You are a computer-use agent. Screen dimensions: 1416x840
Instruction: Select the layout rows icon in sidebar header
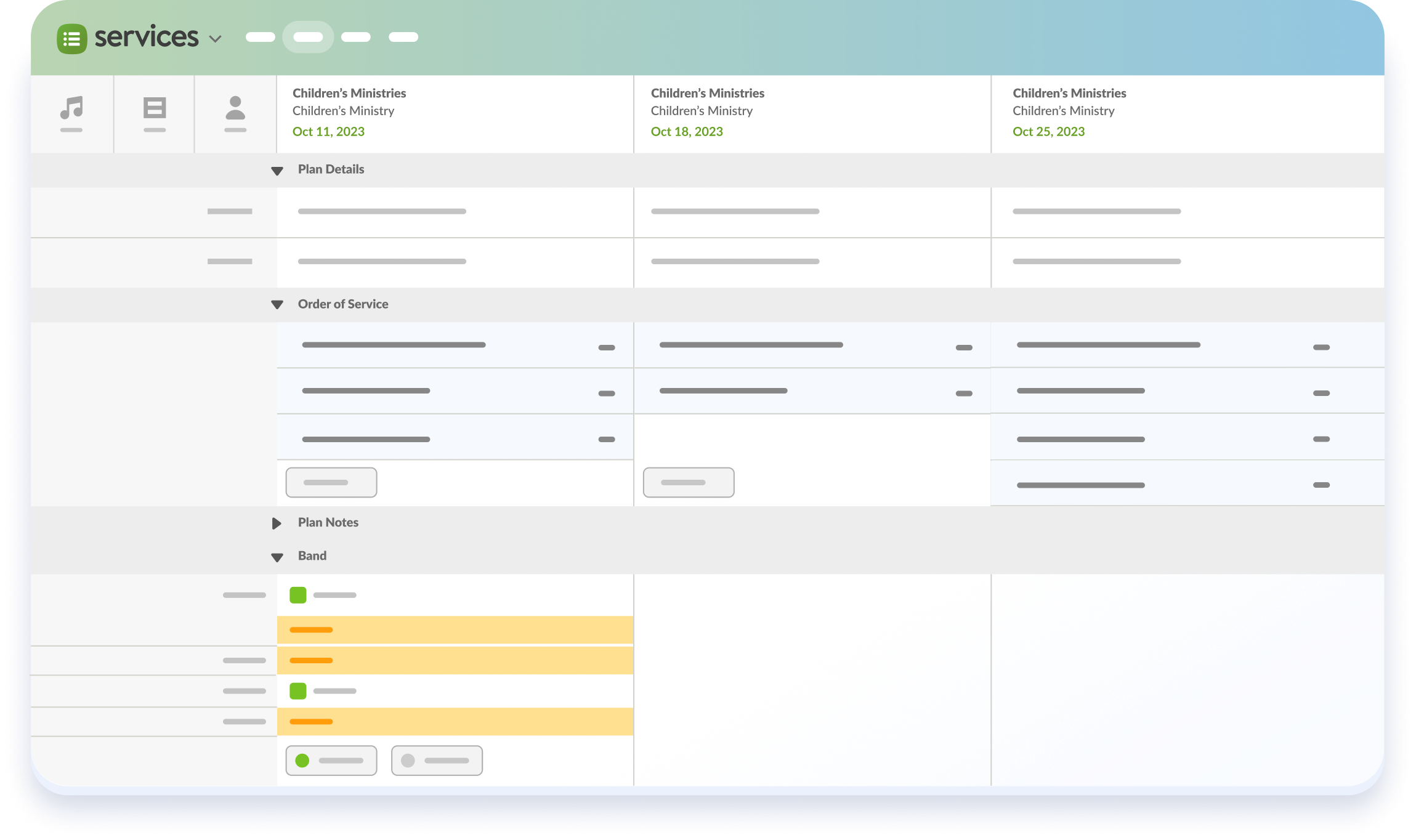click(x=155, y=108)
